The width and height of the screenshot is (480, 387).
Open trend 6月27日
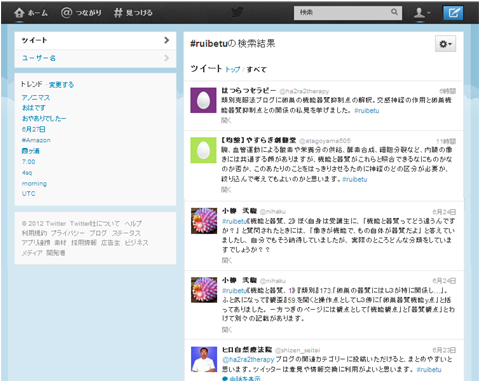[x=34, y=129]
